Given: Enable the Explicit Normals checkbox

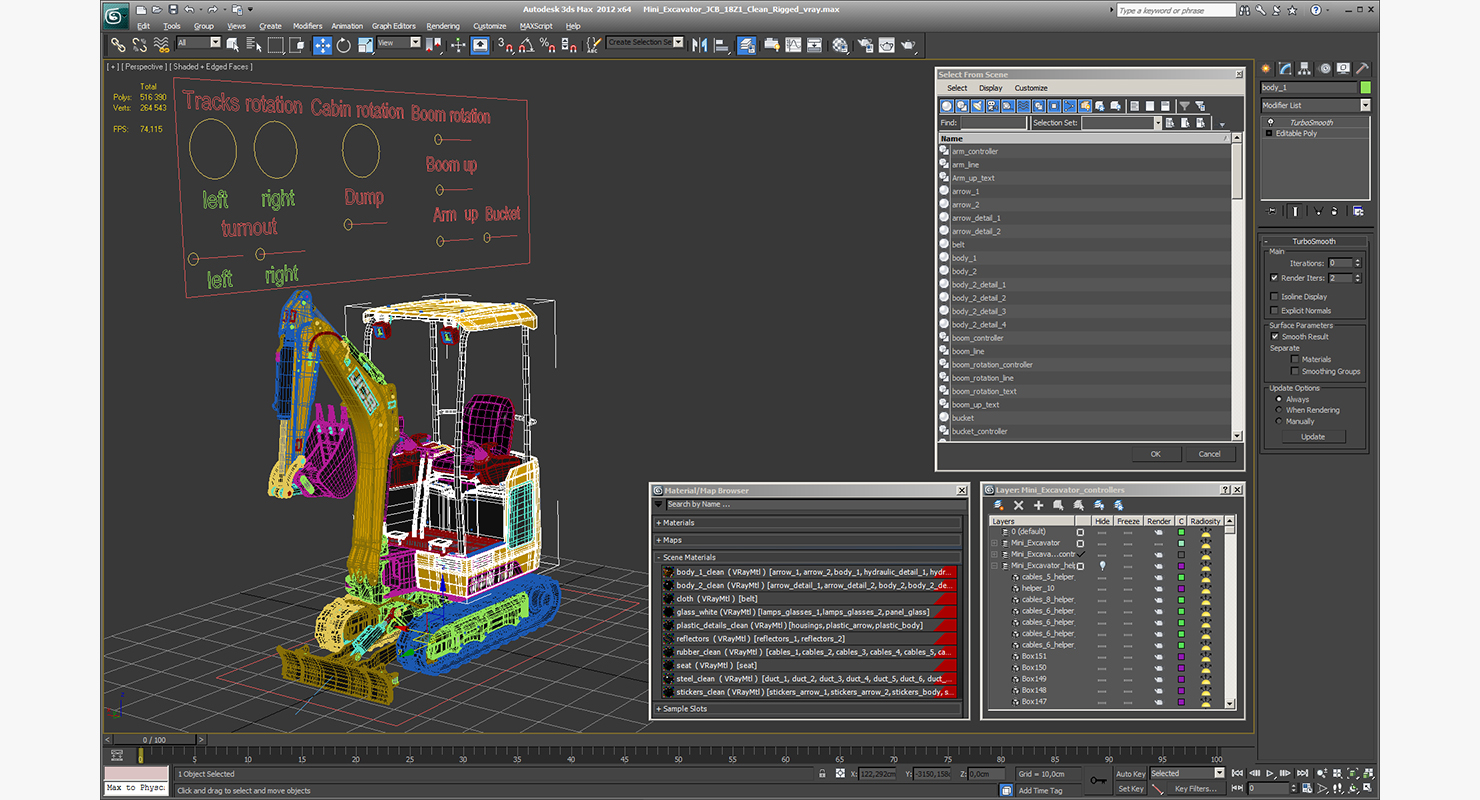Looking at the screenshot, I should (x=1274, y=311).
